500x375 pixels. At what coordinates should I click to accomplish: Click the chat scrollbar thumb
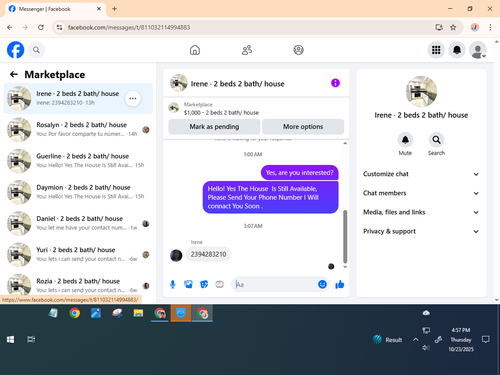coord(345,237)
